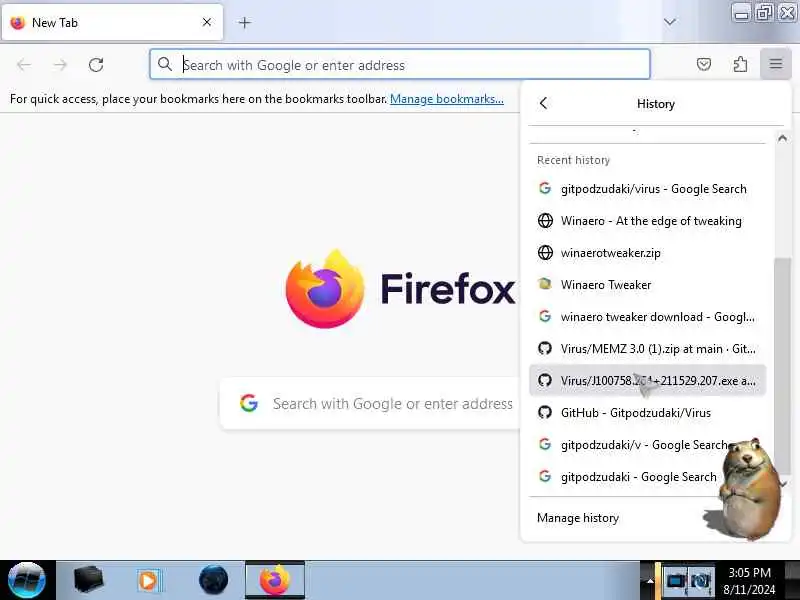Focus the address bar search field
This screenshot has height=600, width=800.
click(x=399, y=64)
